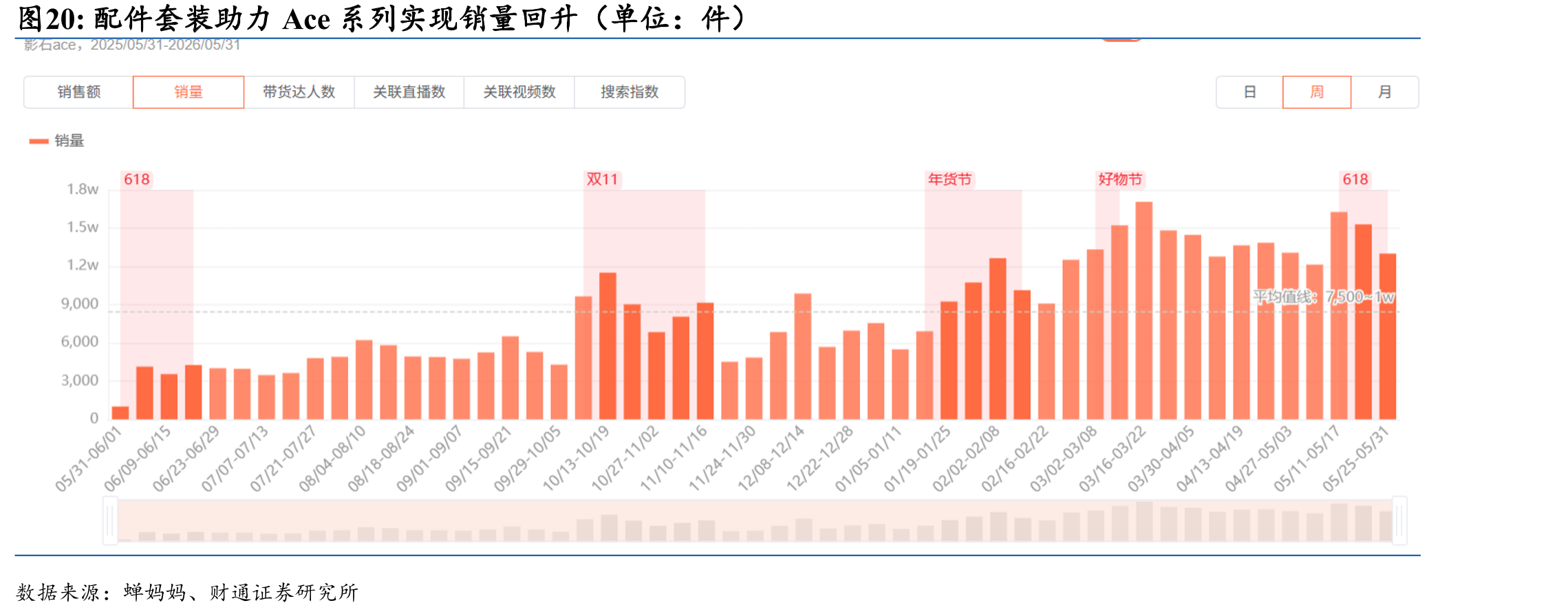Click the right range slider handle
This screenshot has width=1568, height=614.
[x=1399, y=520]
